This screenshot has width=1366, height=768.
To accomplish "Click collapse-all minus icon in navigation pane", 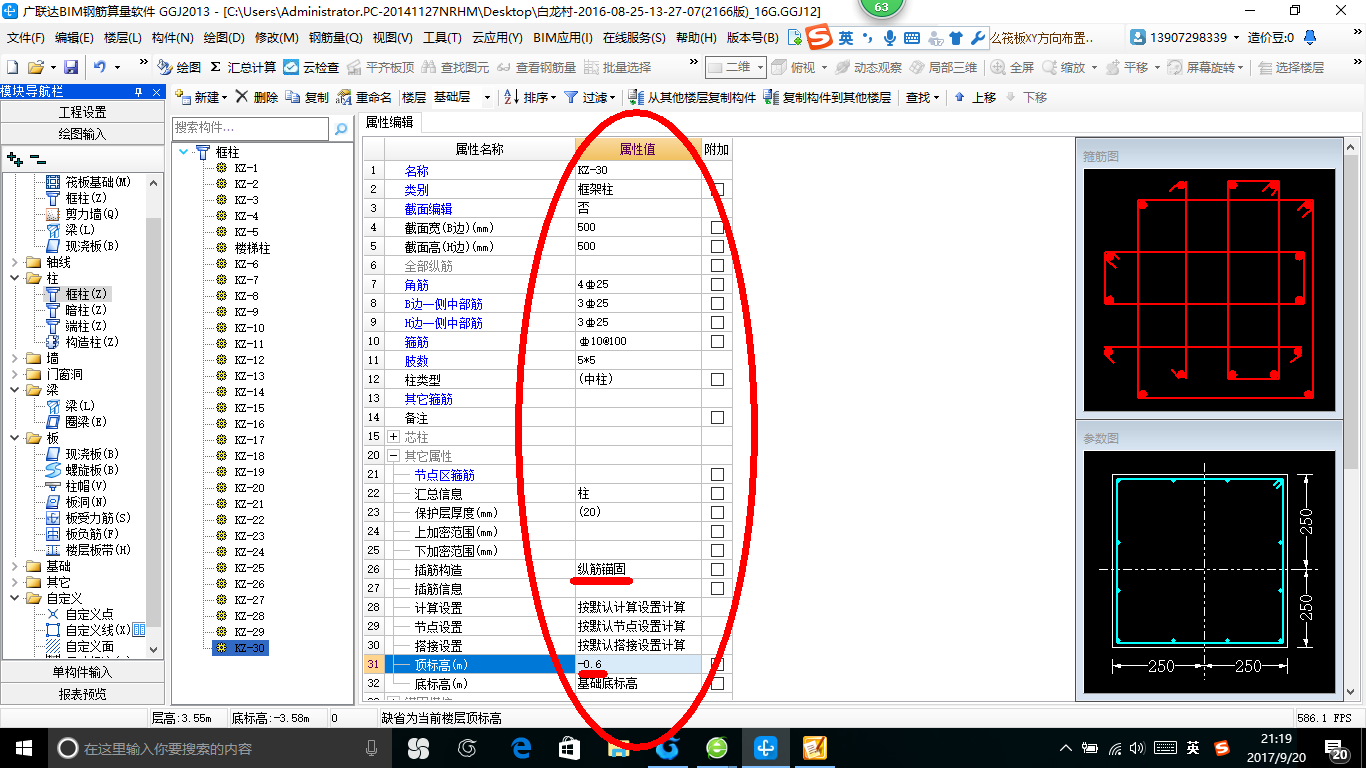I will 37,159.
